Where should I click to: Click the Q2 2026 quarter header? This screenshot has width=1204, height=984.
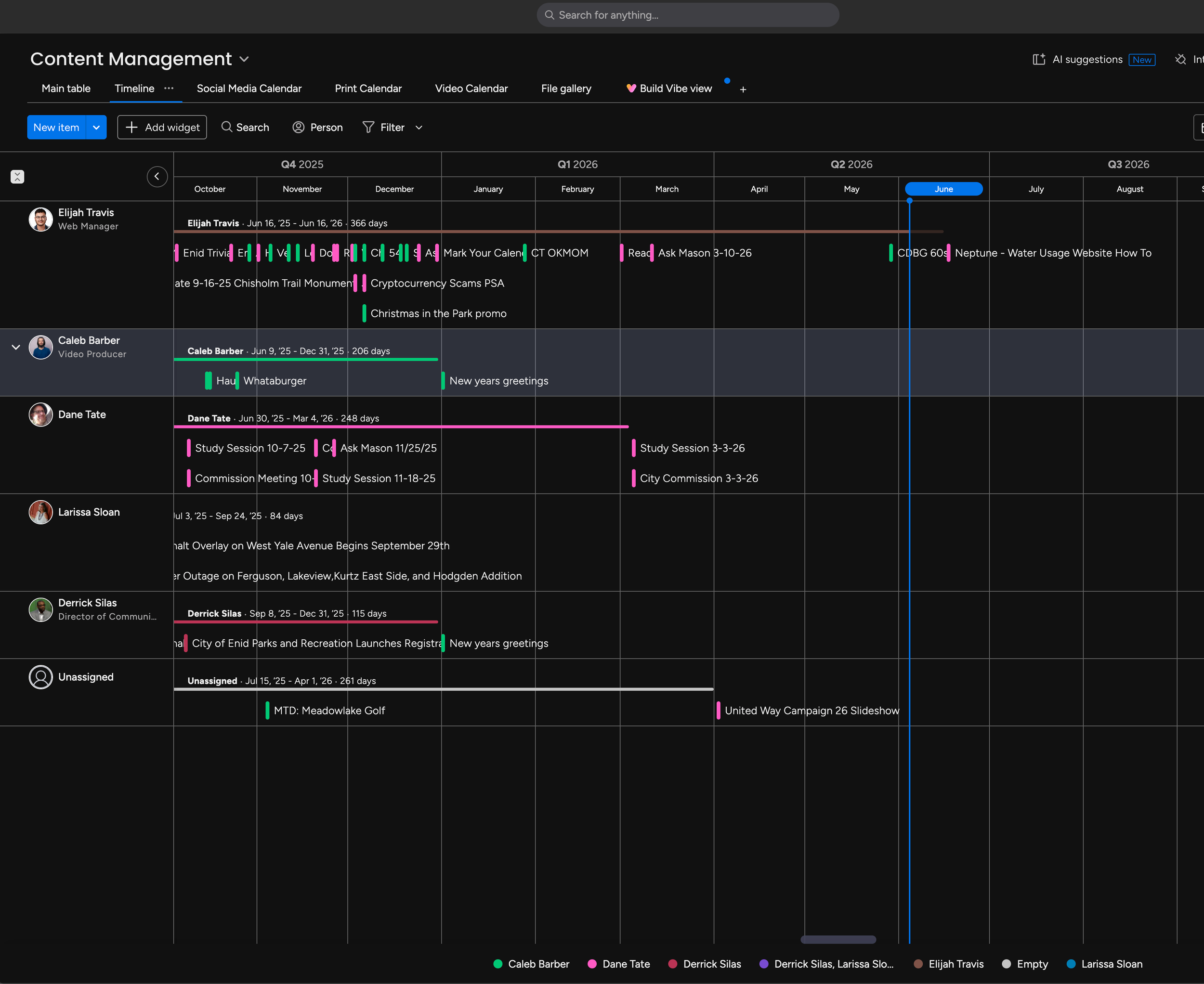tap(851, 164)
